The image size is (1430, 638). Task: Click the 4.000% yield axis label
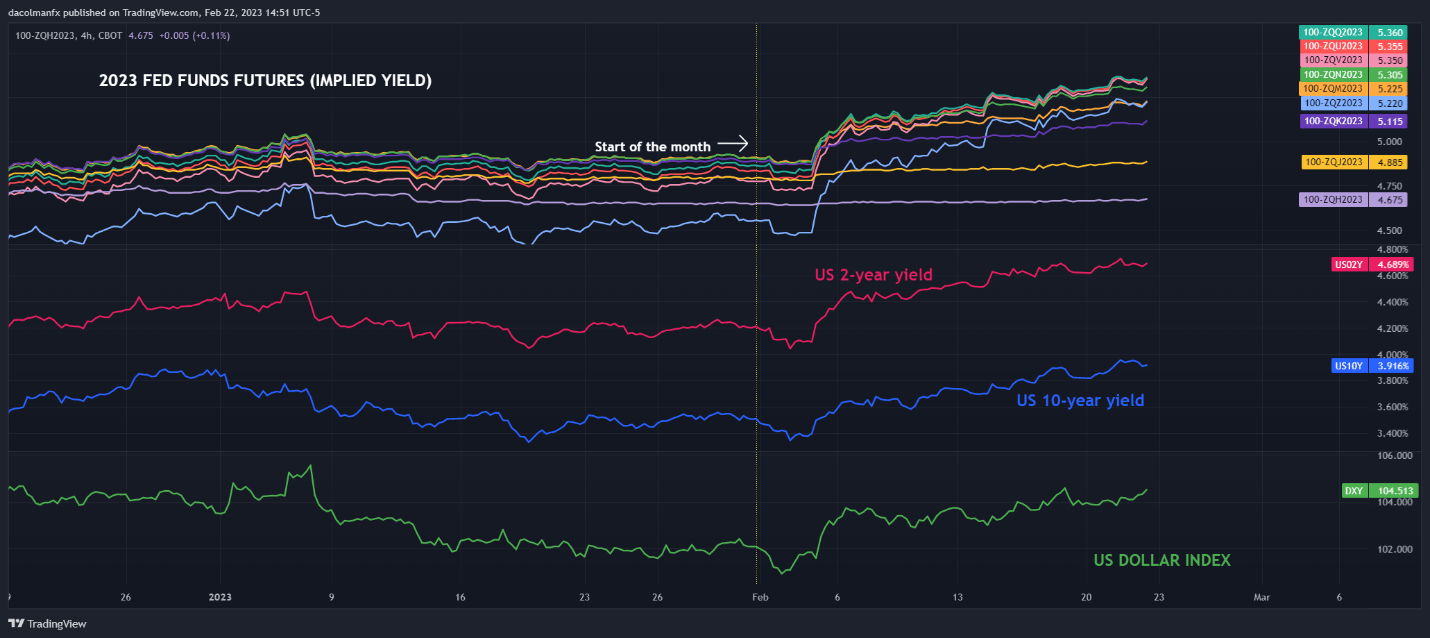click(x=1390, y=355)
